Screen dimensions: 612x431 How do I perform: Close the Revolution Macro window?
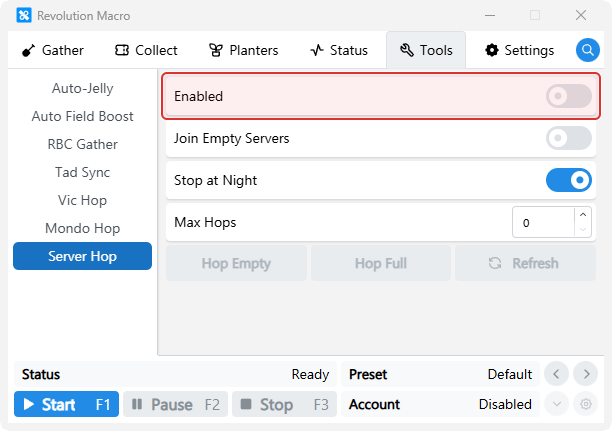[581, 16]
